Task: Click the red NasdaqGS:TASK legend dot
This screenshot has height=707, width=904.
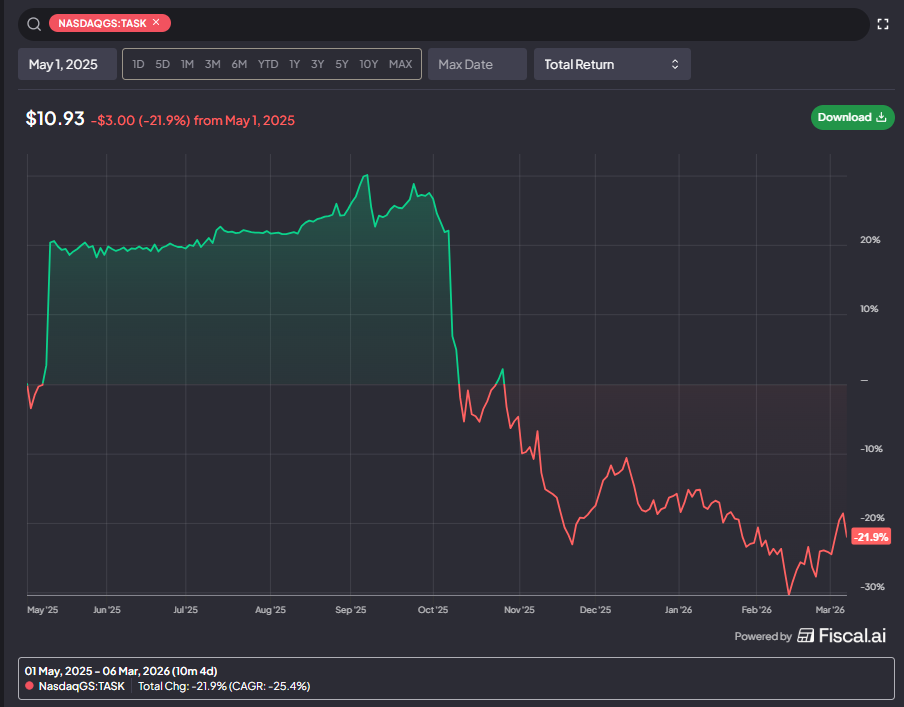Action: tap(29, 686)
